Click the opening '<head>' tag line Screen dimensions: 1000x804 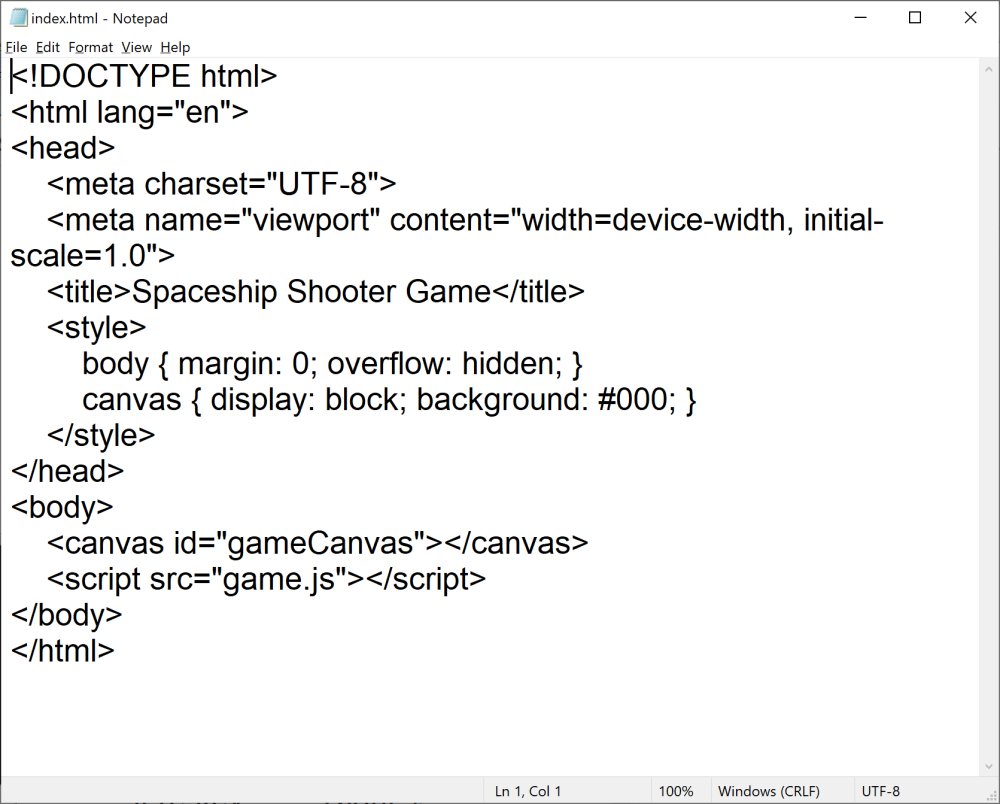pyautogui.click(x=63, y=148)
